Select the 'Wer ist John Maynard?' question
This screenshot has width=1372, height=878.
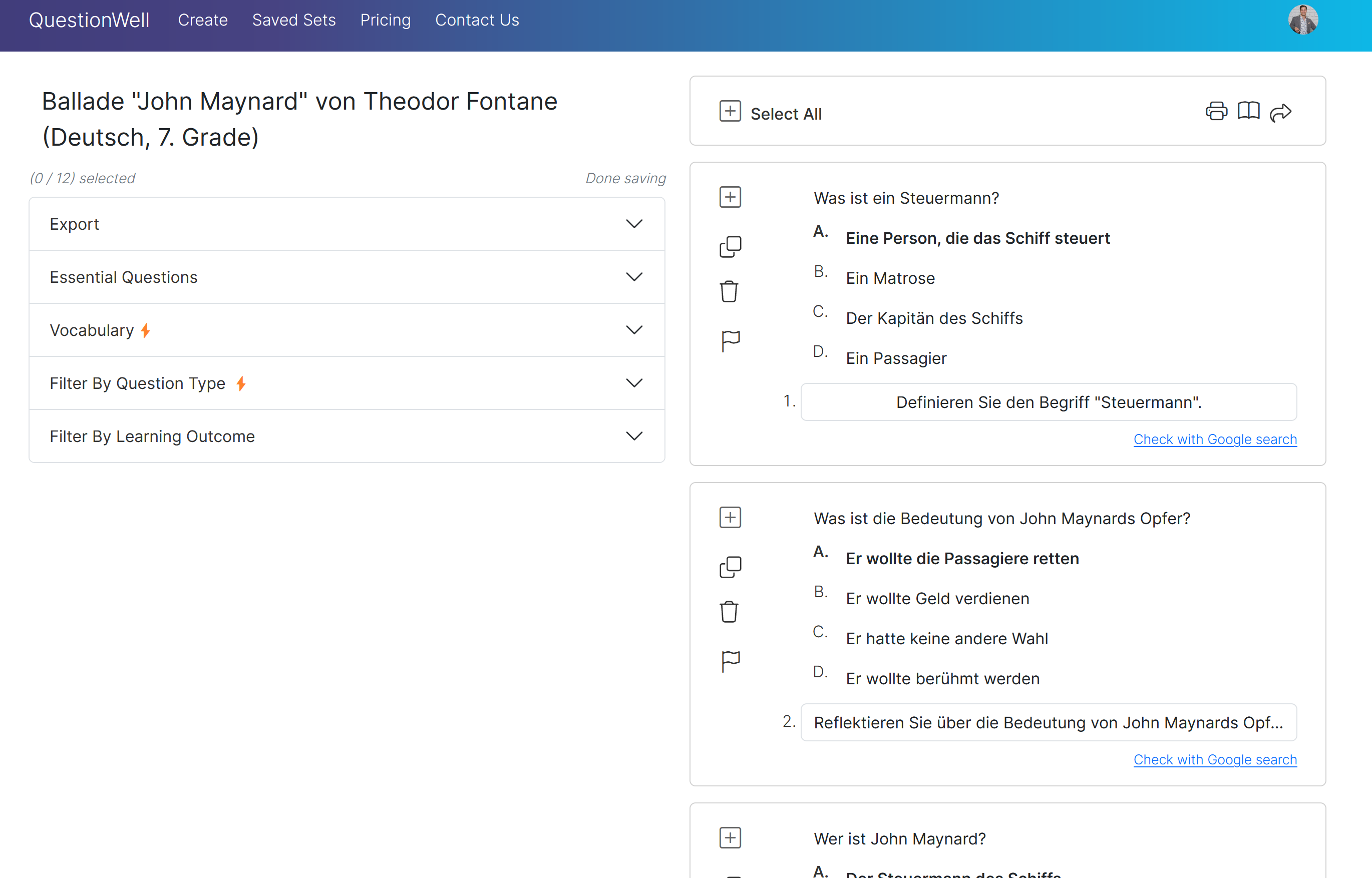click(x=730, y=838)
